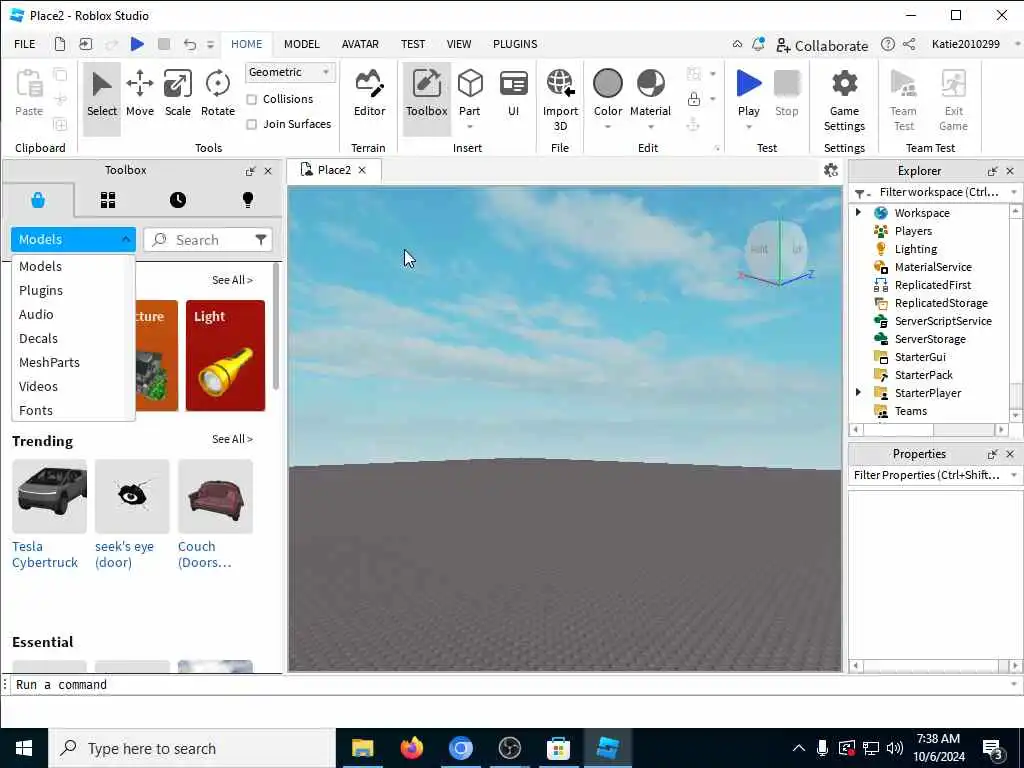The image size is (1024, 768).
Task: Enable the Collisions checkbox
Action: [x=251, y=99]
